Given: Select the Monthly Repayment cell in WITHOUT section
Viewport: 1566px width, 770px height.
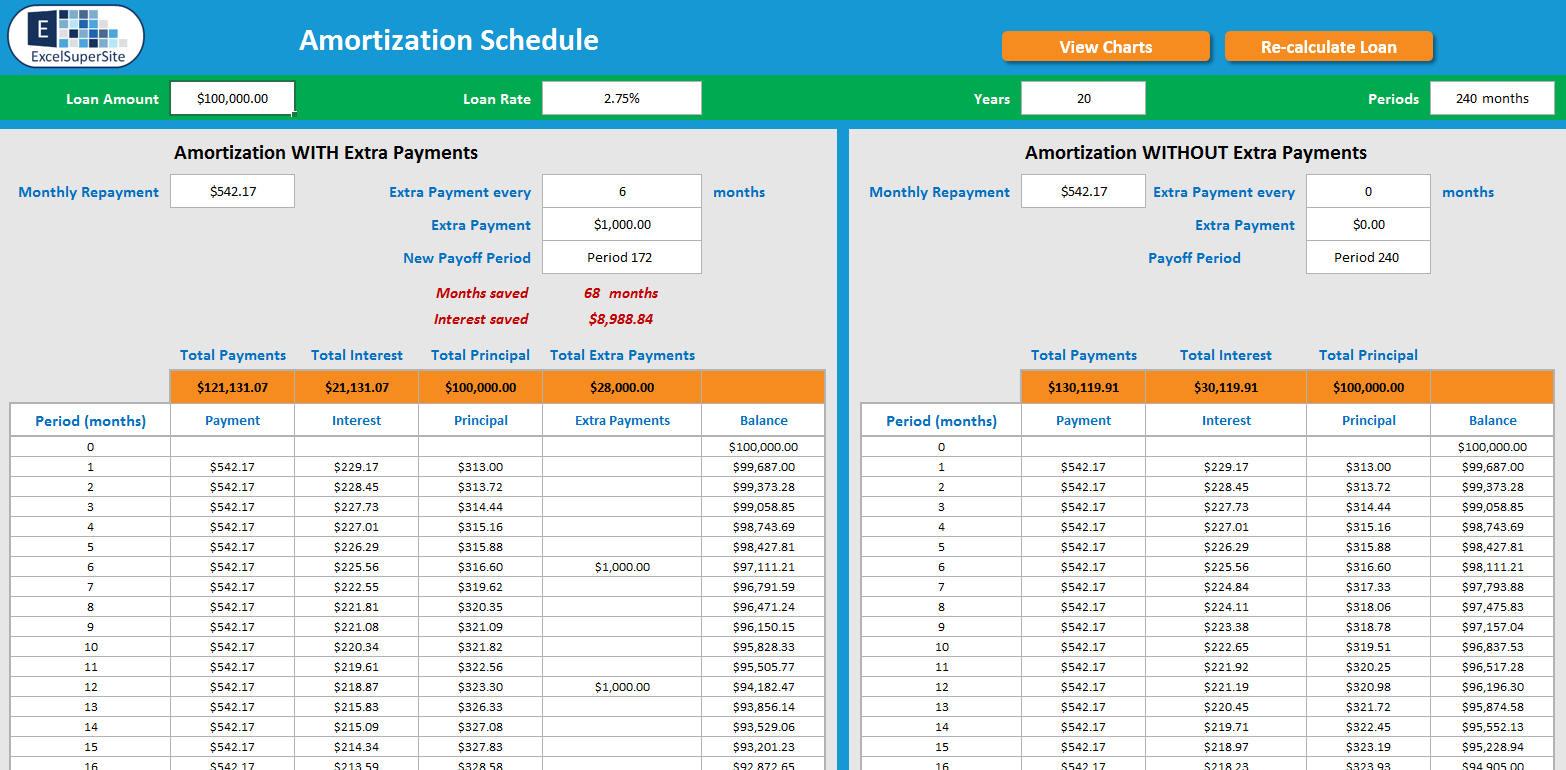Looking at the screenshot, I should 1084,191.
